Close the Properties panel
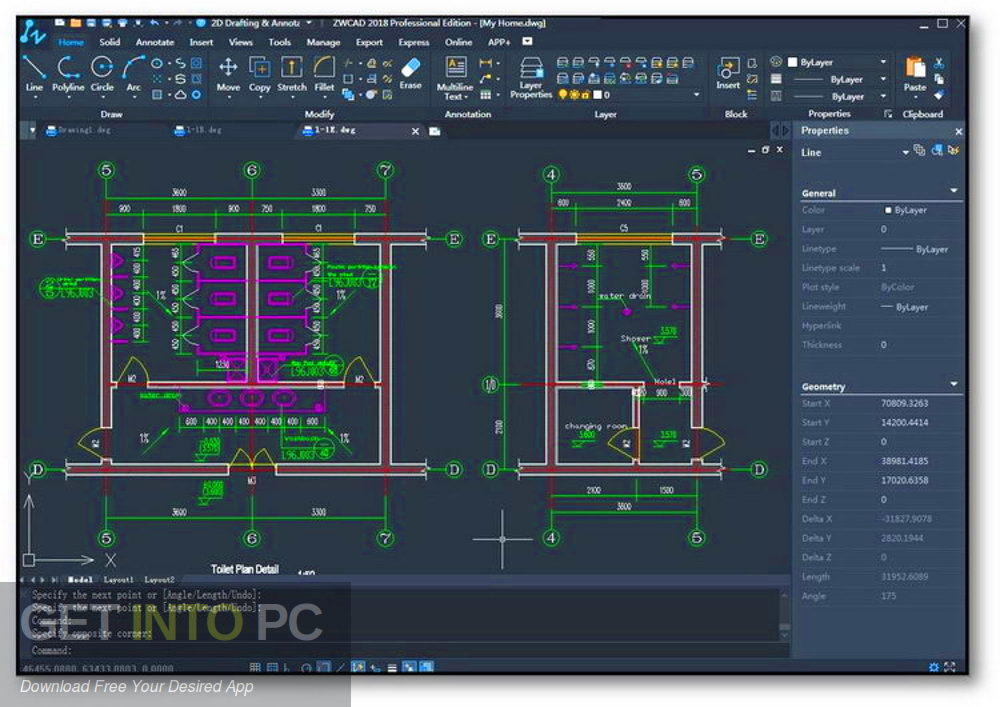1000x707 pixels. tap(959, 131)
